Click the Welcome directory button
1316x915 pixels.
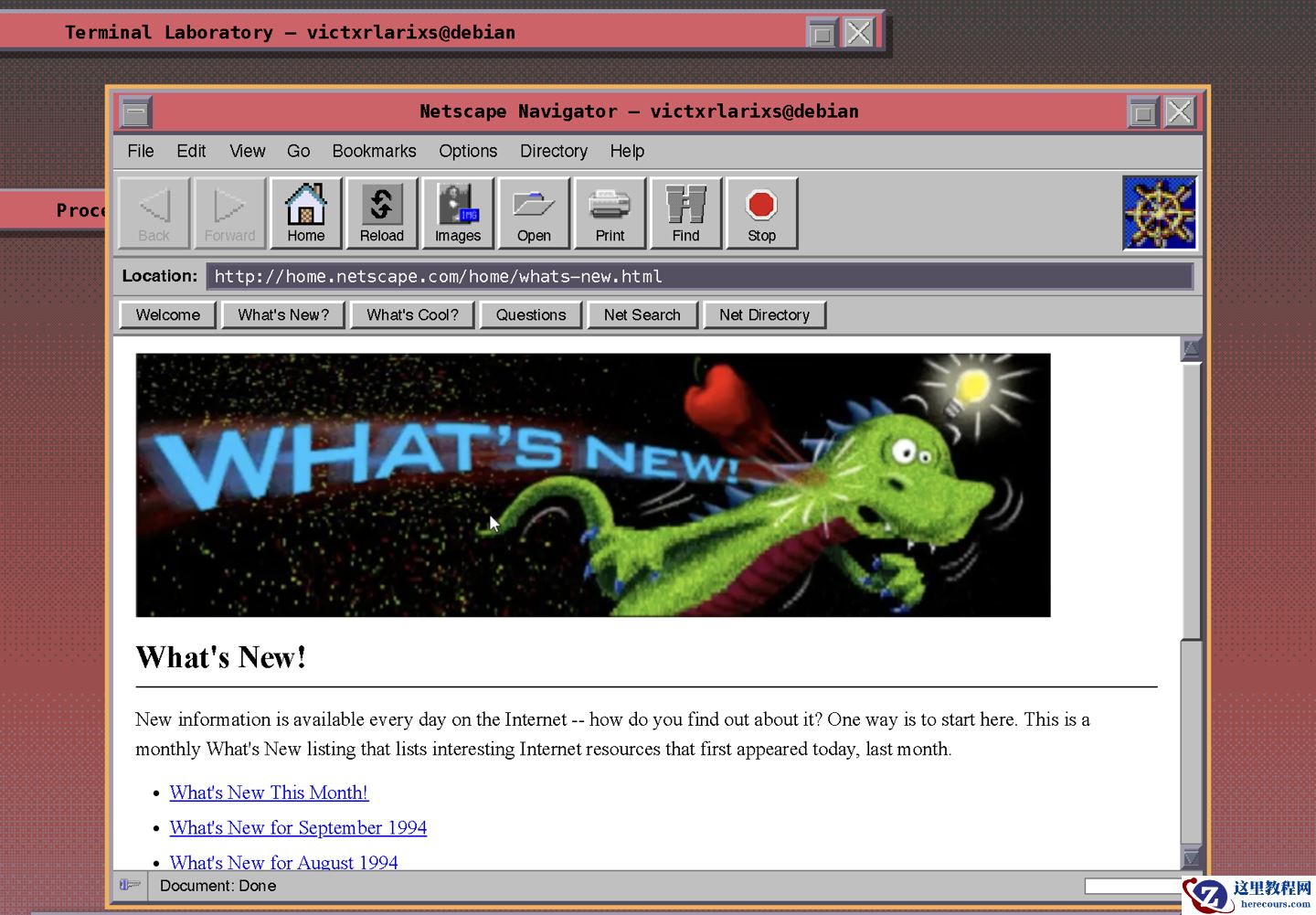pos(168,314)
